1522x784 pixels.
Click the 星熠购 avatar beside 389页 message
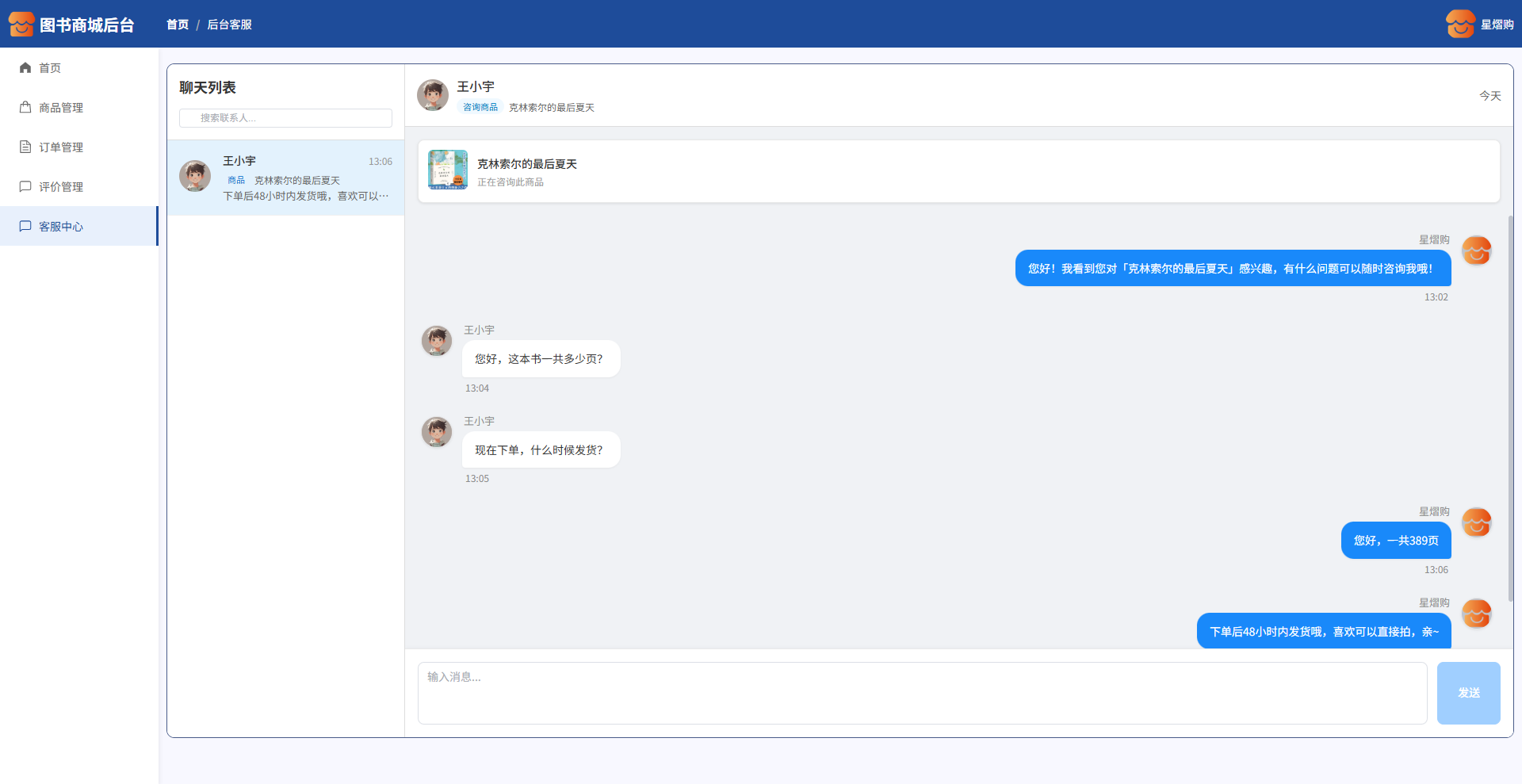coord(1476,523)
